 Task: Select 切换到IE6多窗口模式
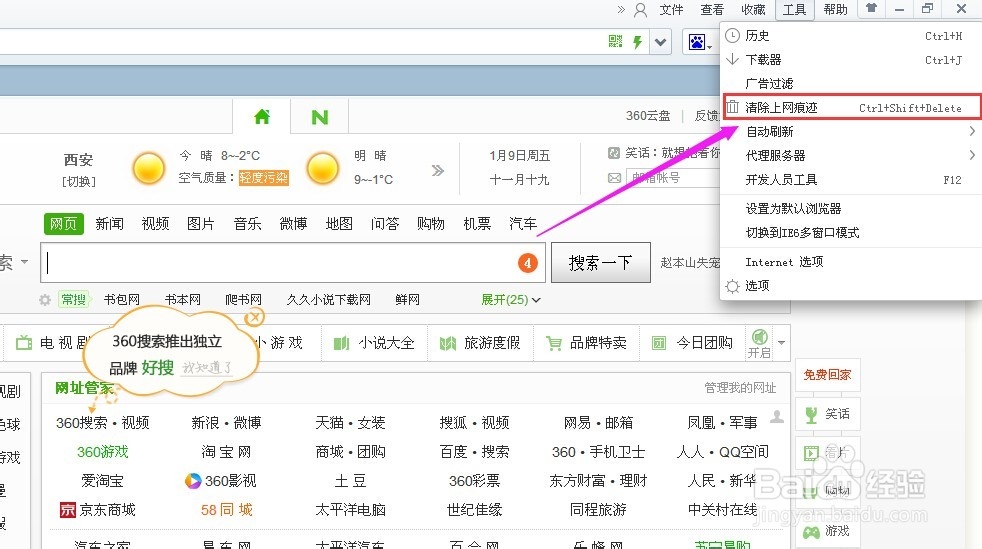tap(849, 232)
